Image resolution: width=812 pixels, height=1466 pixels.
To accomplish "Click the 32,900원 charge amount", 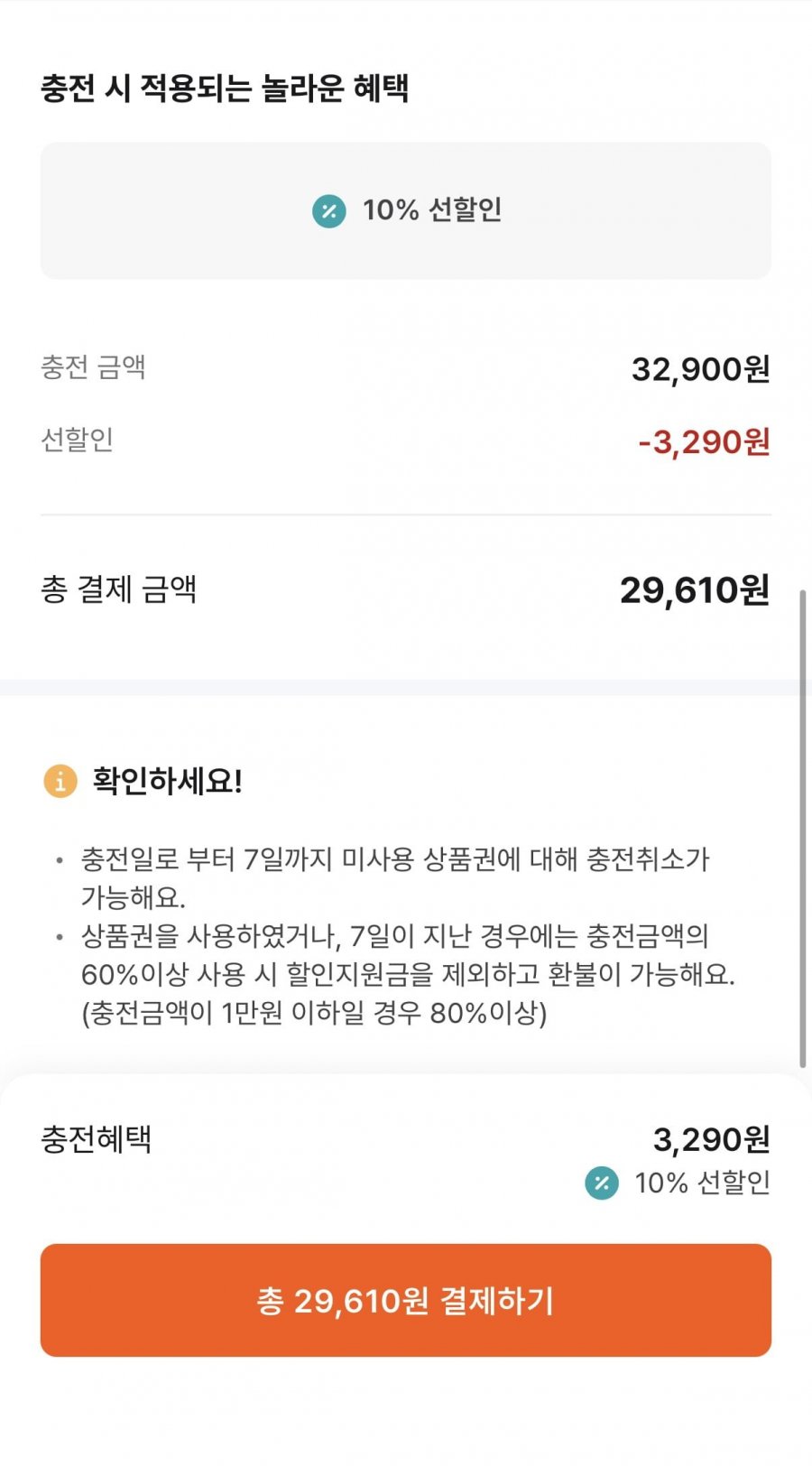I will coord(700,369).
